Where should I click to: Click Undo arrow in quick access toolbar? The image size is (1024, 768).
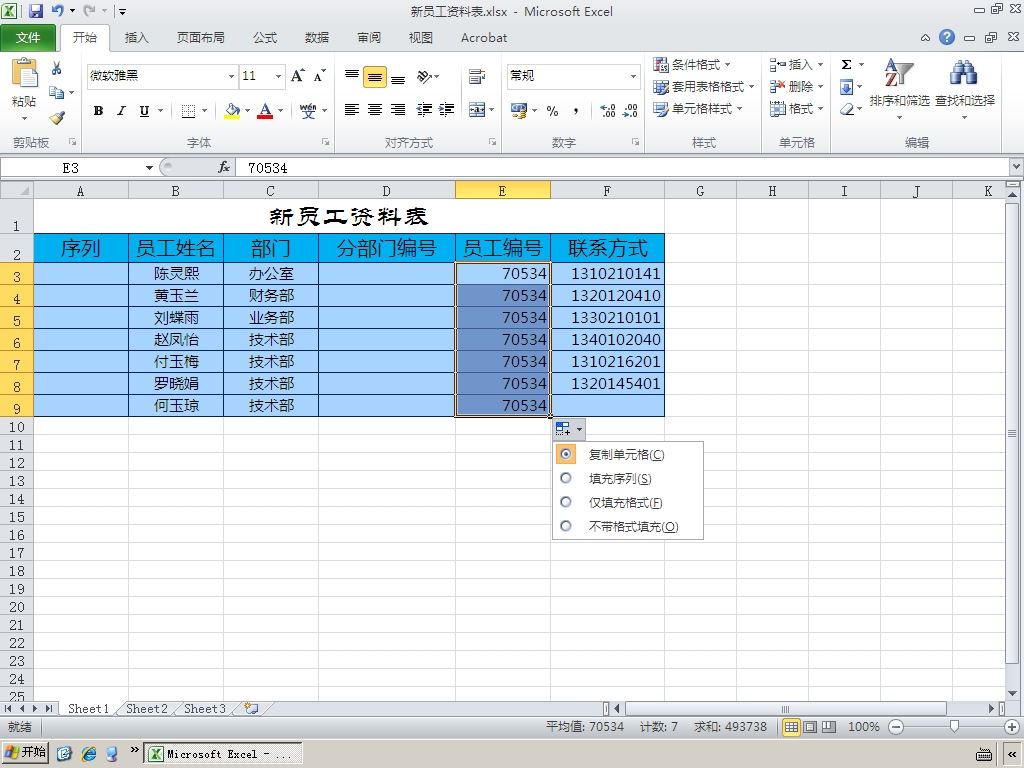pyautogui.click(x=57, y=10)
